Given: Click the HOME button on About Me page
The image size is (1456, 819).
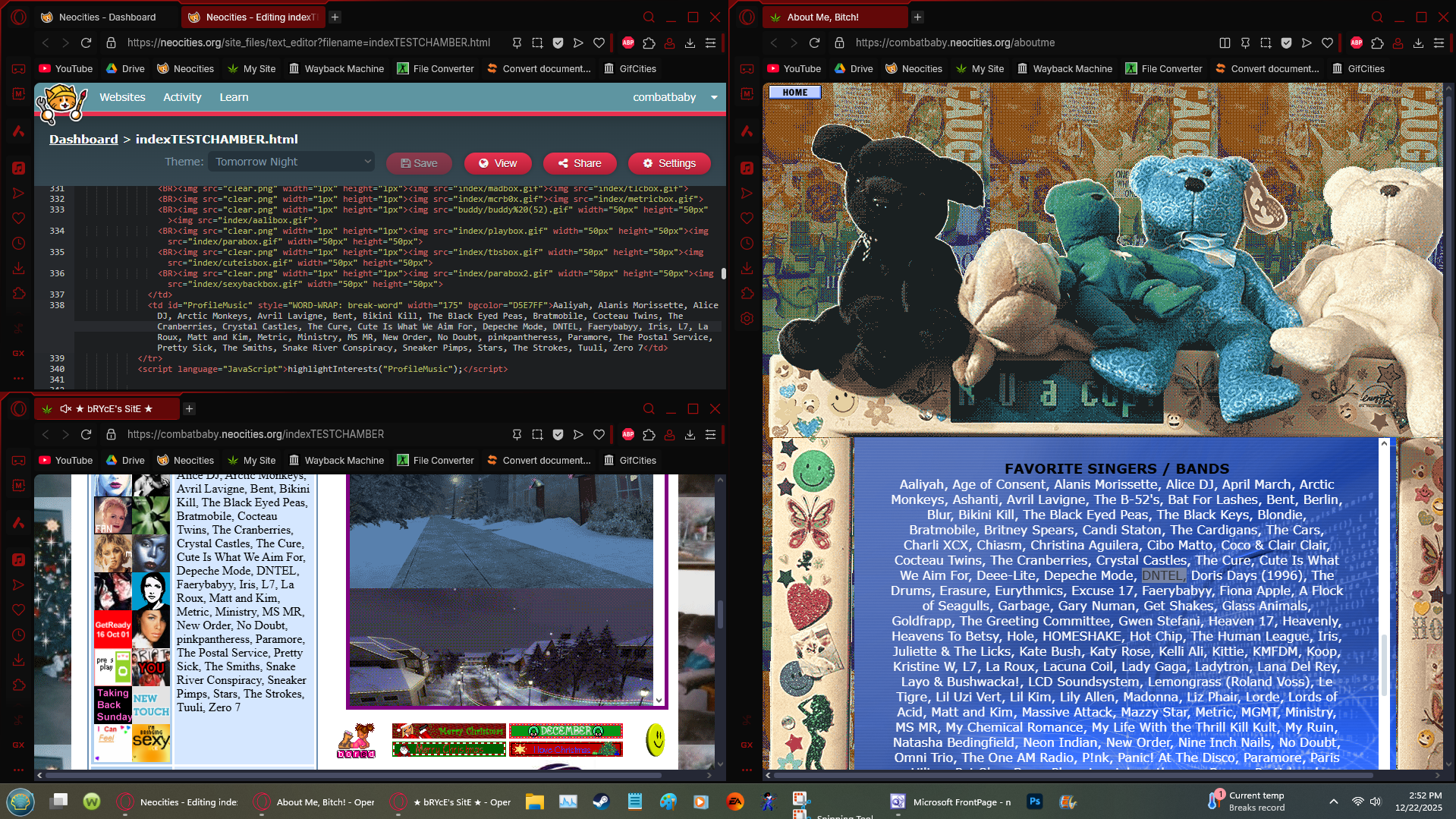Looking at the screenshot, I should [794, 93].
